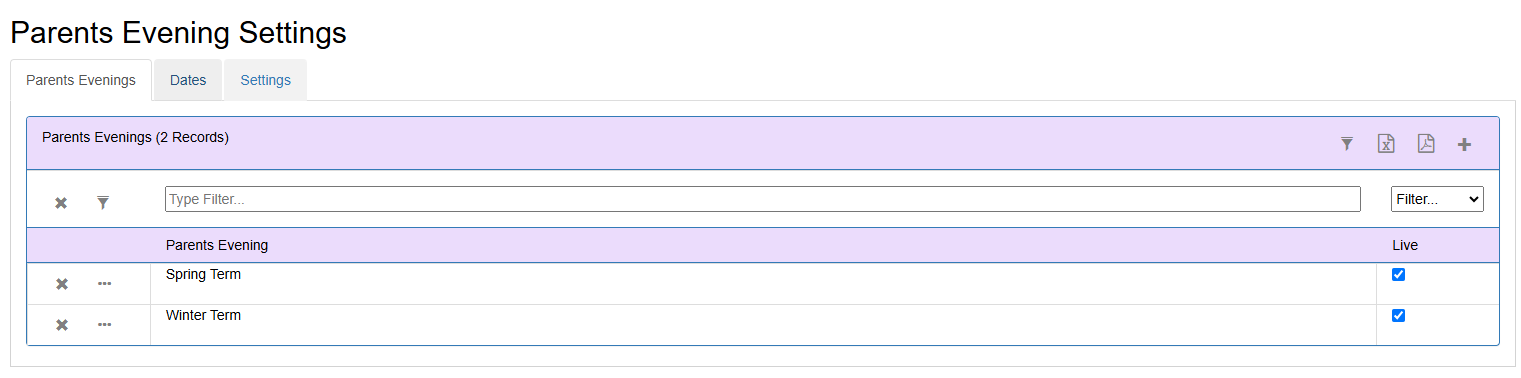The height and width of the screenshot is (378, 1521).
Task: Toggle the Live checkbox for Spring Term
Action: point(1399,275)
